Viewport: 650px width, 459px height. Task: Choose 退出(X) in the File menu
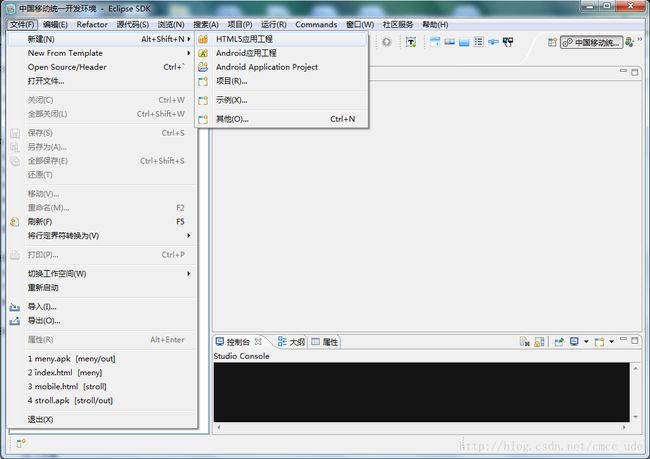[x=102, y=420]
